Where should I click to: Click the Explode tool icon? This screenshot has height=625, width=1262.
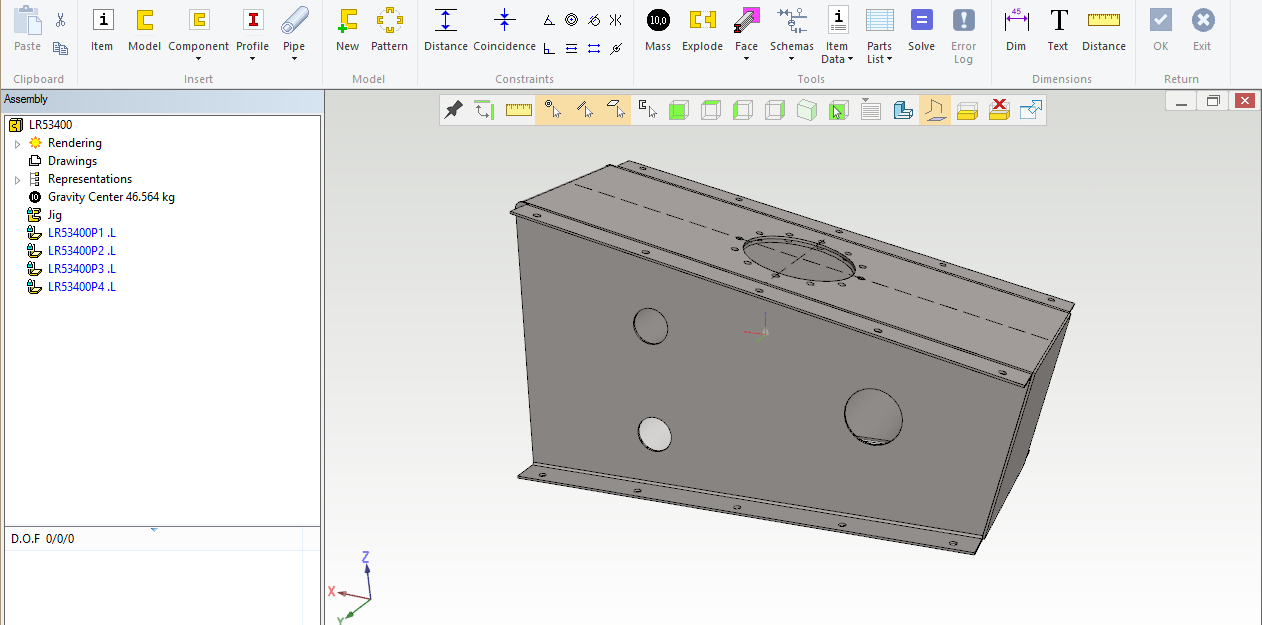click(702, 29)
